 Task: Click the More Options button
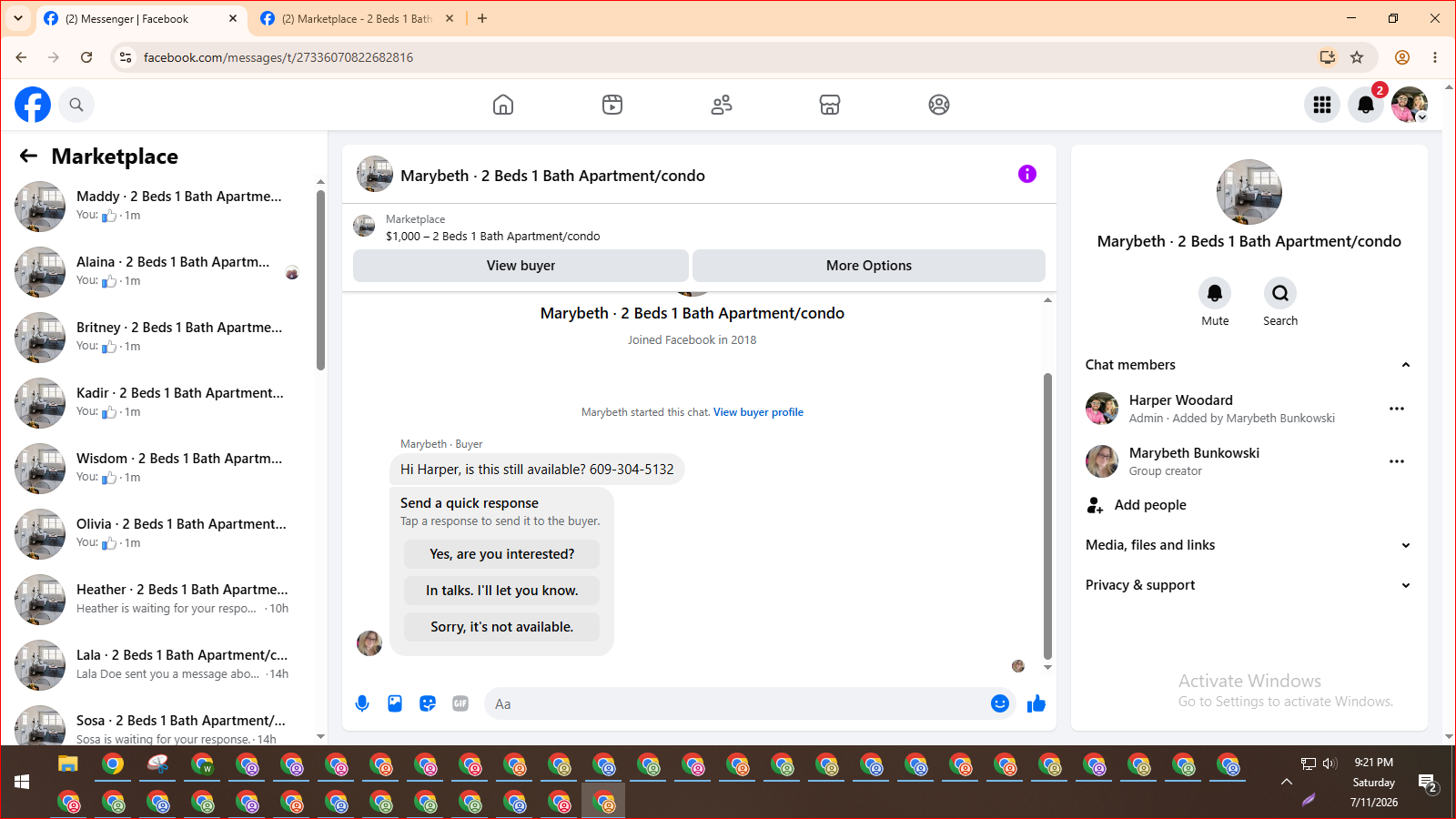(x=869, y=266)
